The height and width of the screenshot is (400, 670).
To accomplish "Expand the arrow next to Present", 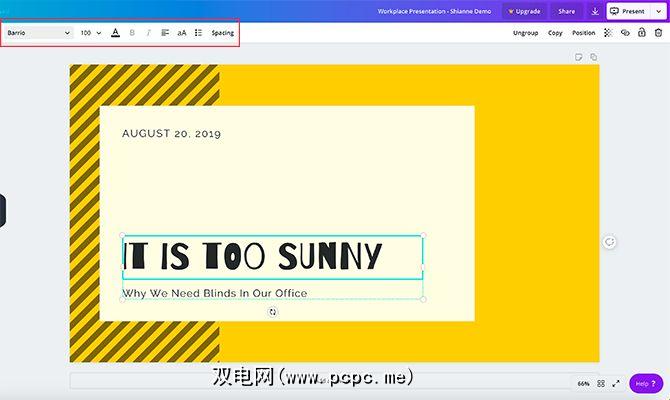I will click(x=657, y=11).
